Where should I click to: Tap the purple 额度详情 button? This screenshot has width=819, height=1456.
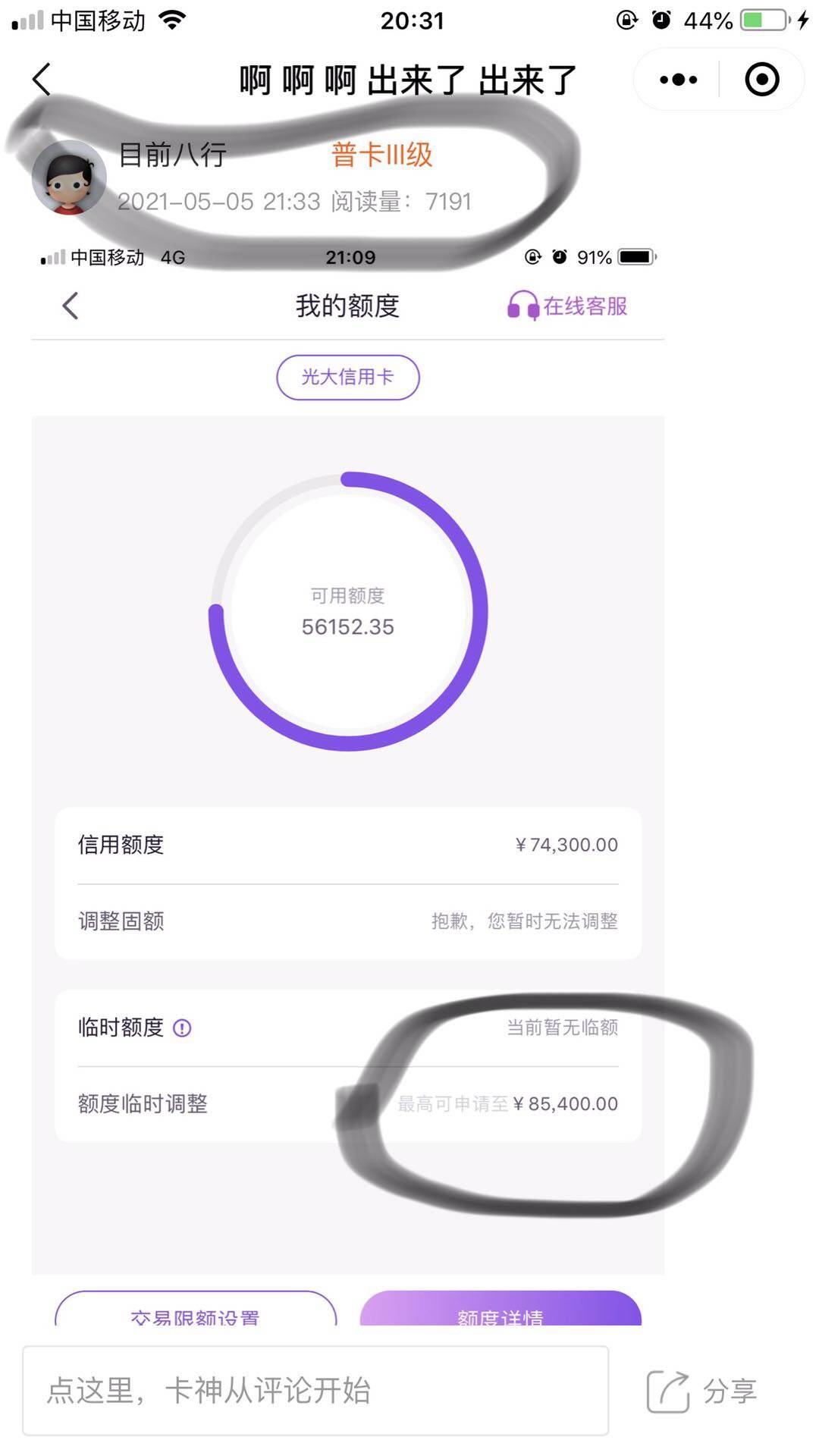click(x=500, y=1309)
